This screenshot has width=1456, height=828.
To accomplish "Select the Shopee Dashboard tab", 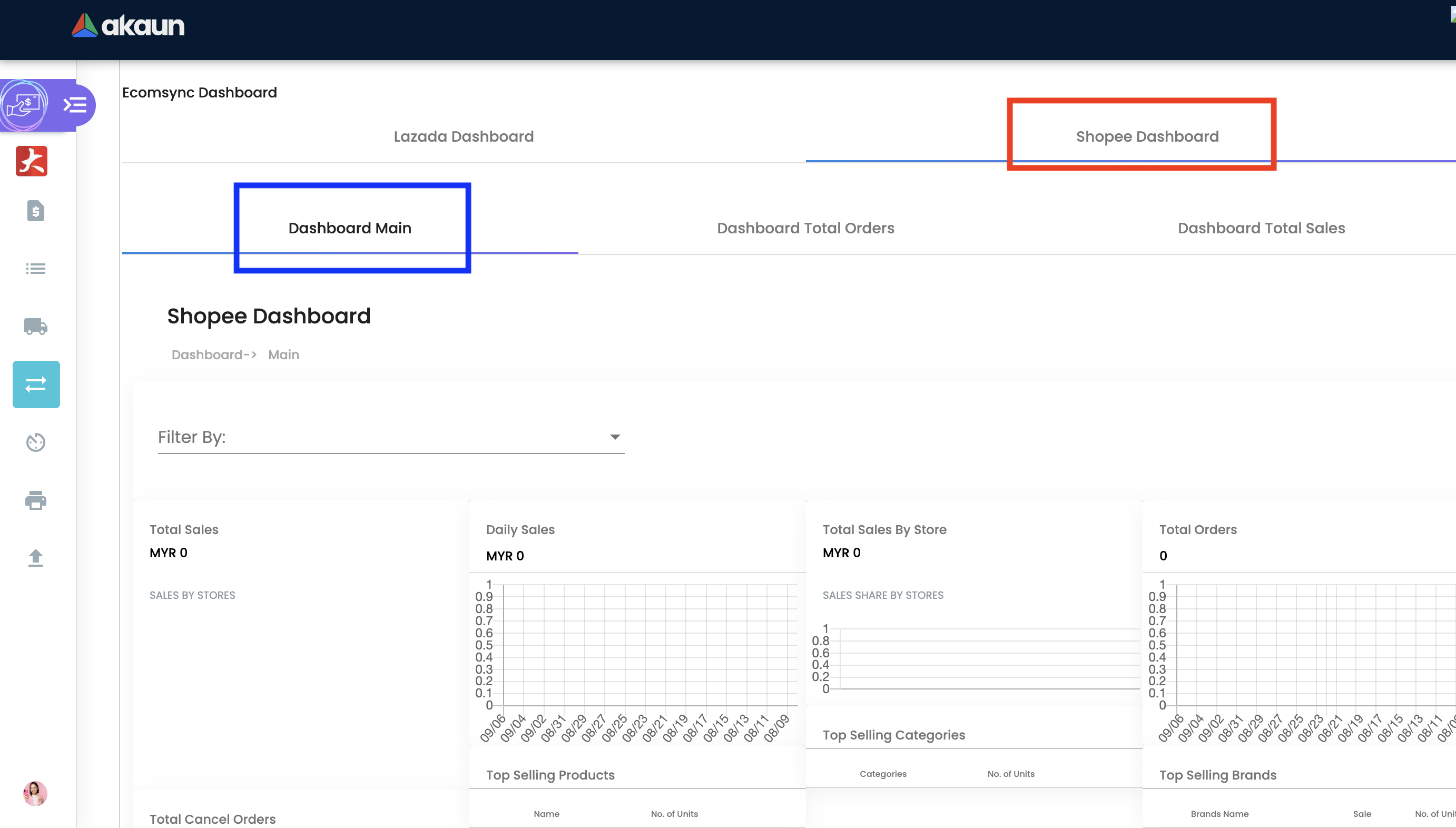I will 1147,136.
